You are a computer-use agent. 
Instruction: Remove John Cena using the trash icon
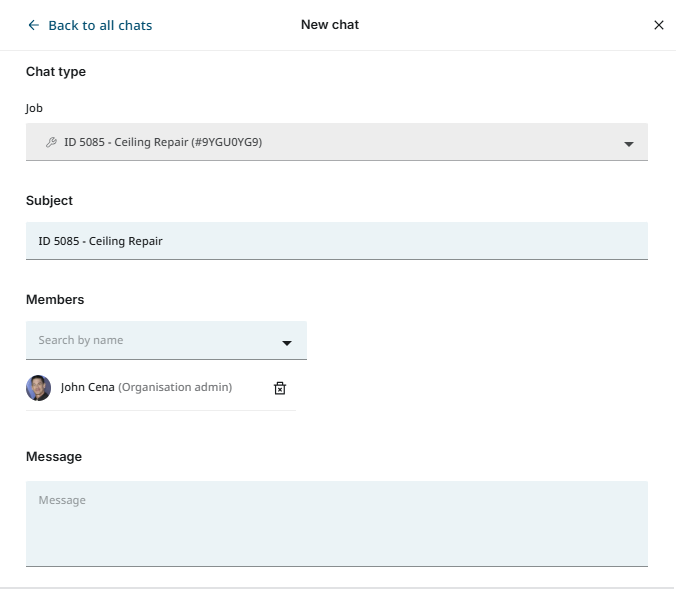[x=280, y=388]
